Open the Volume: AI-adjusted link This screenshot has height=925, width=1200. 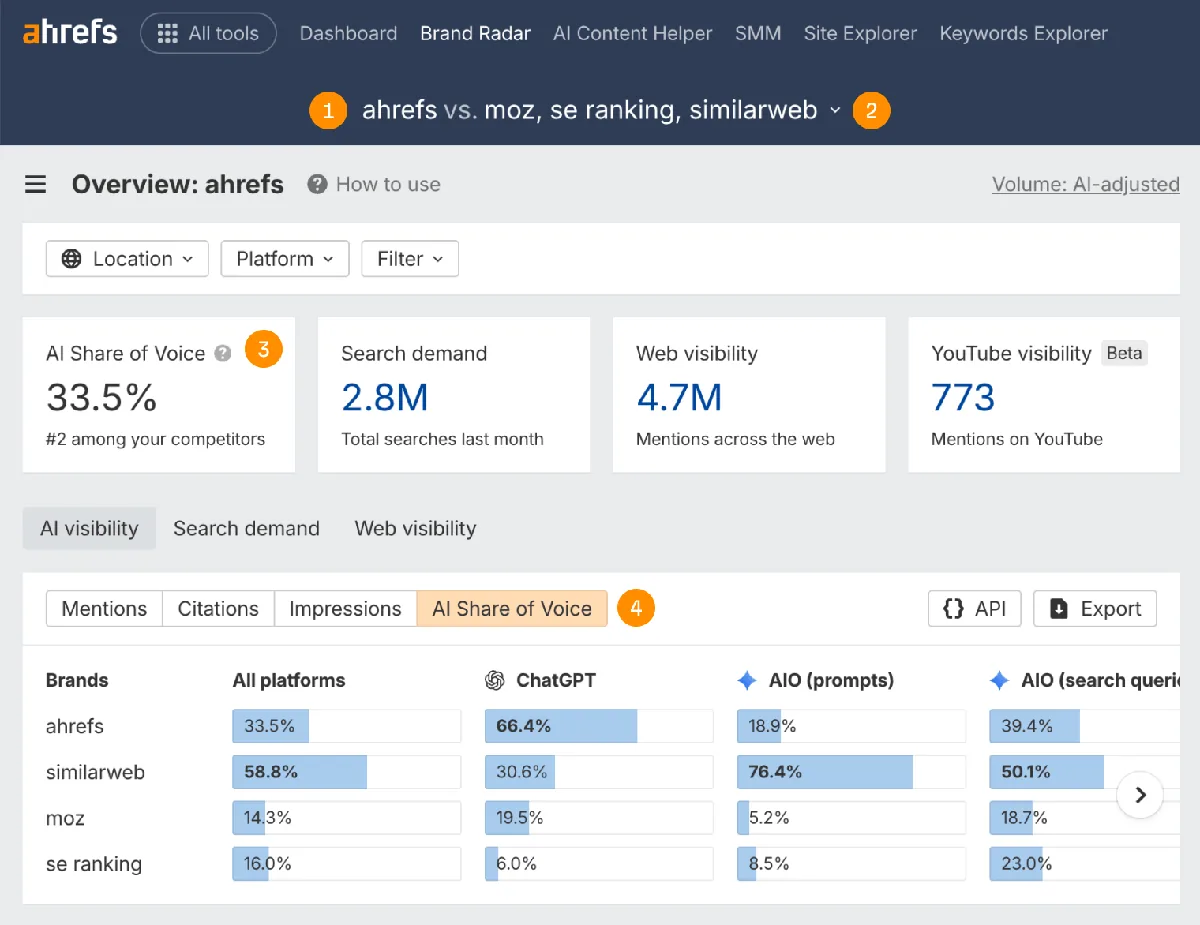(1085, 184)
